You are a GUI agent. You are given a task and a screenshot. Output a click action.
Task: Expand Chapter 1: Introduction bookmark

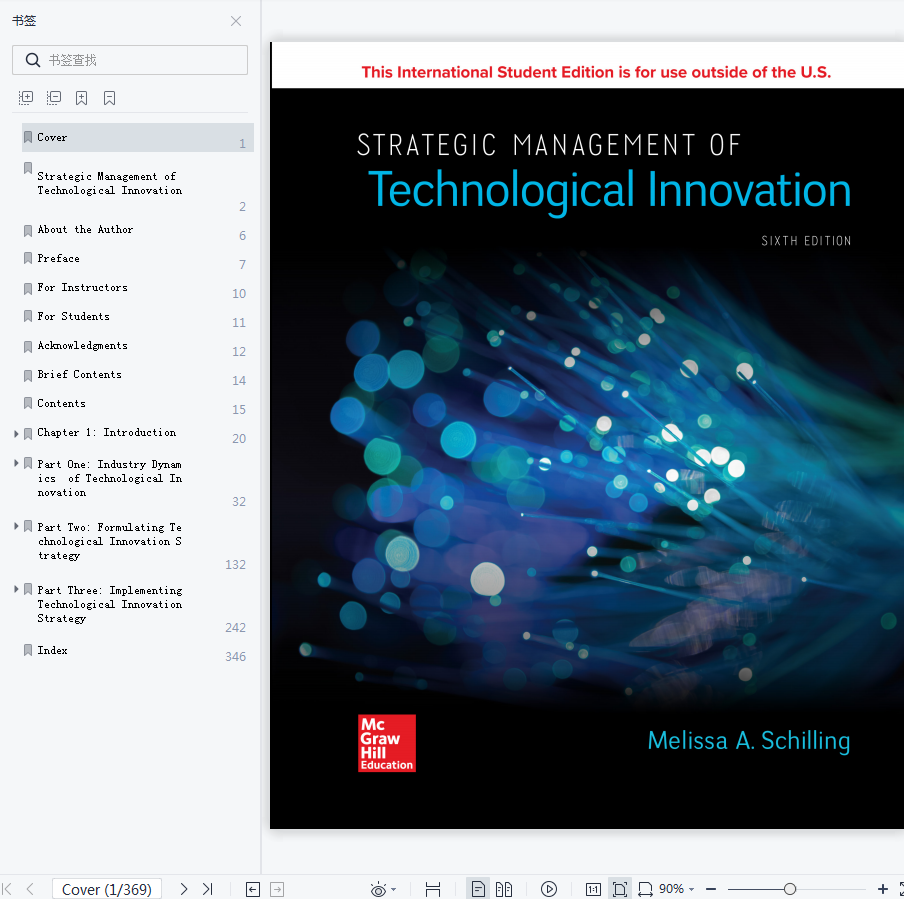pyautogui.click(x=16, y=434)
